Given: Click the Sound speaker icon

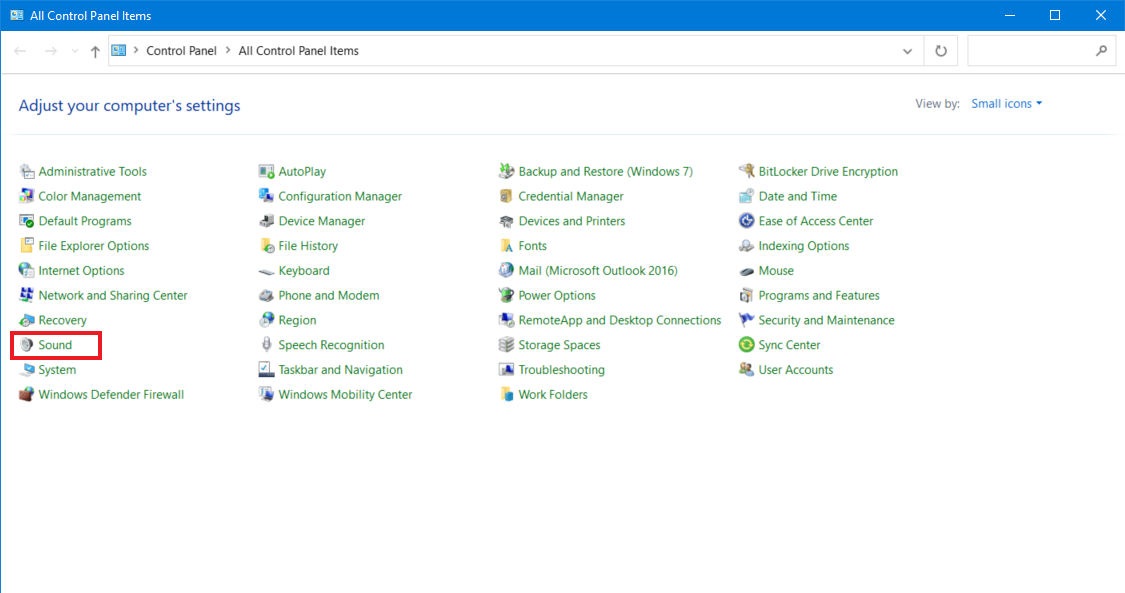Looking at the screenshot, I should tap(27, 345).
